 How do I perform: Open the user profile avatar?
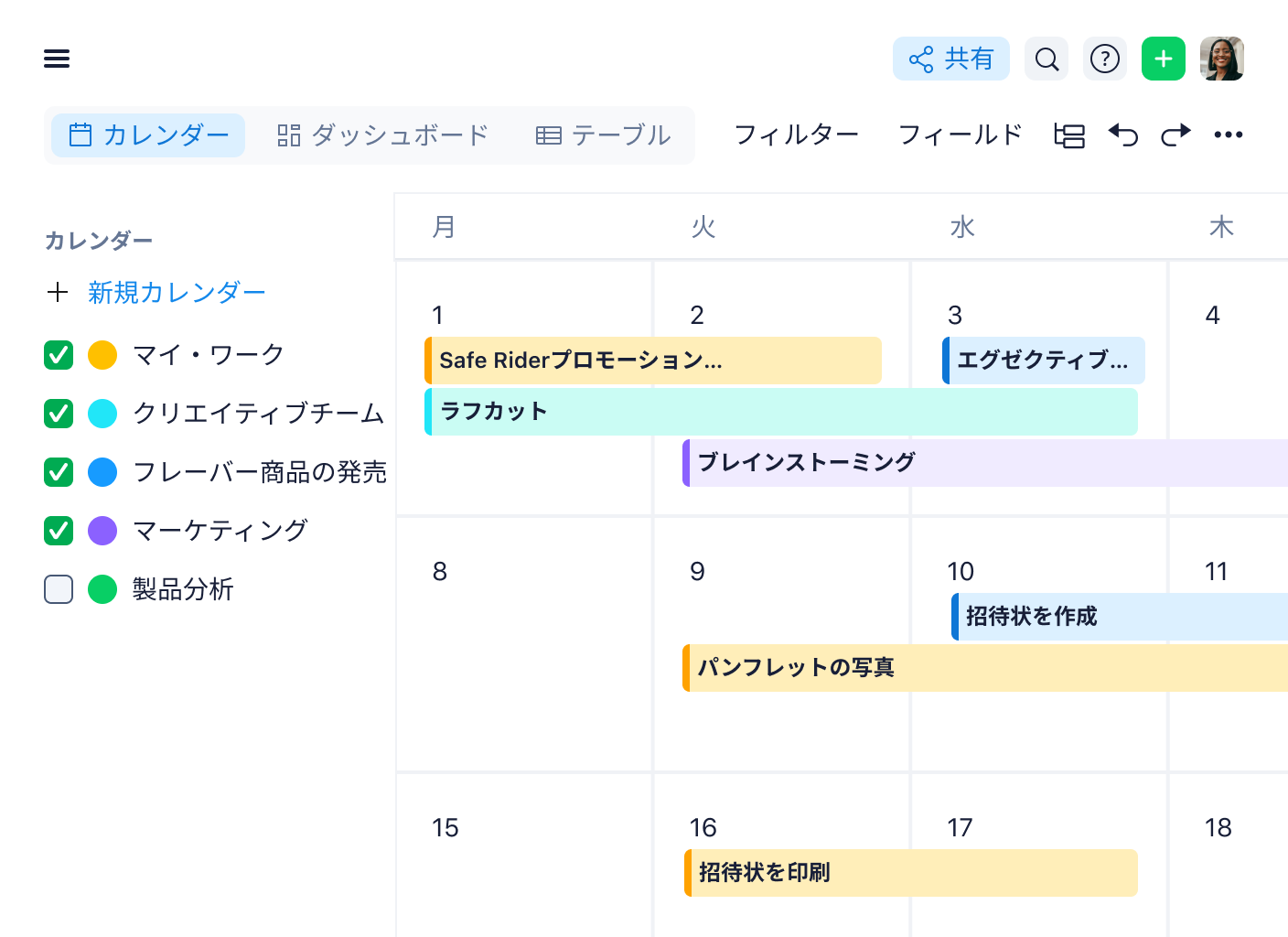point(1222,59)
